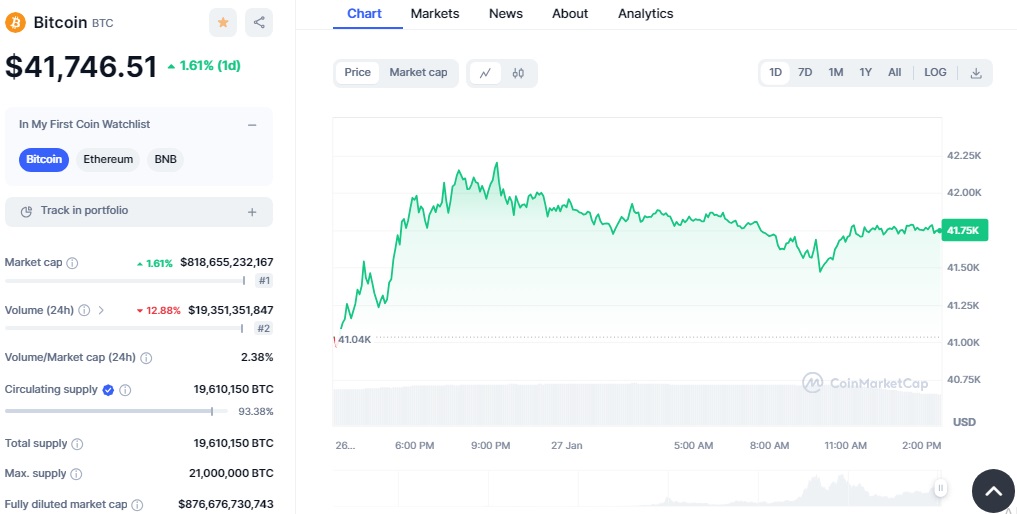Click info icon beside Market cap
The height and width of the screenshot is (514, 1017).
pyautogui.click(x=73, y=263)
